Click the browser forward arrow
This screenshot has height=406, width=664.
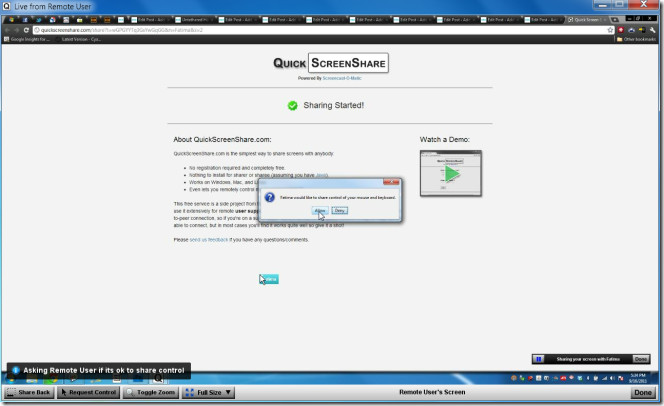tap(17, 30)
